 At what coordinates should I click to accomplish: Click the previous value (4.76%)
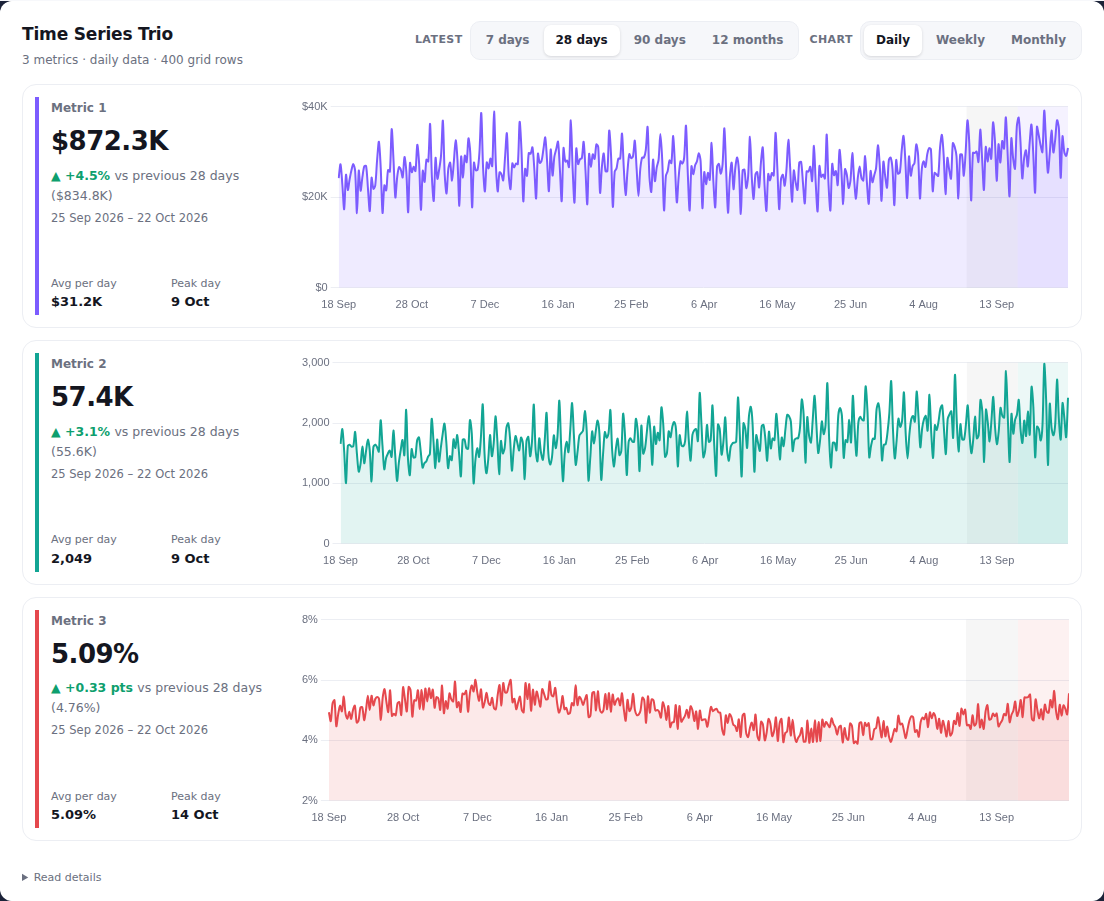pyautogui.click(x=76, y=707)
